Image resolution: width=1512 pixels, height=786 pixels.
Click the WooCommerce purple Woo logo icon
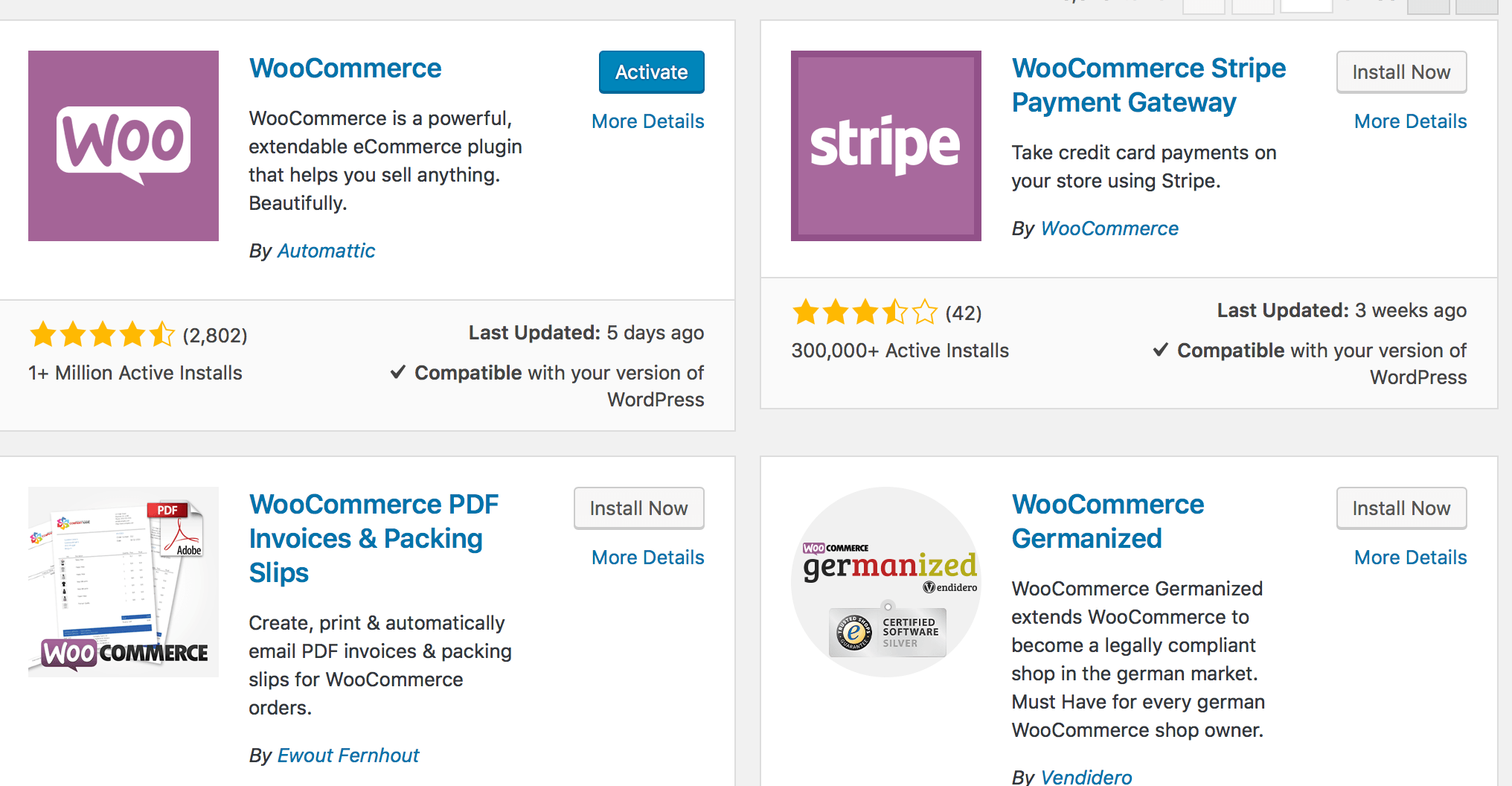point(124,146)
